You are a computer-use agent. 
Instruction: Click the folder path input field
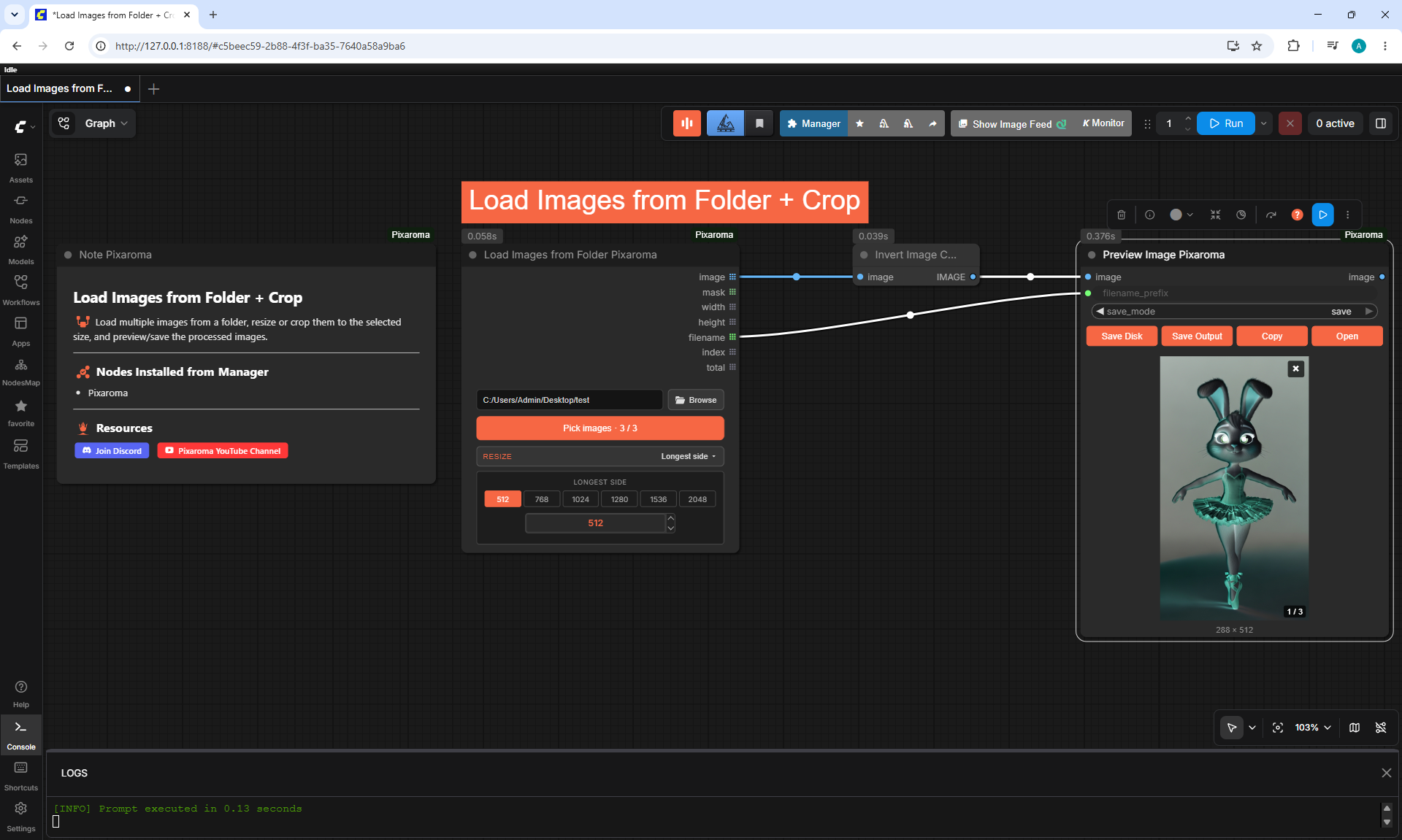[x=570, y=400]
